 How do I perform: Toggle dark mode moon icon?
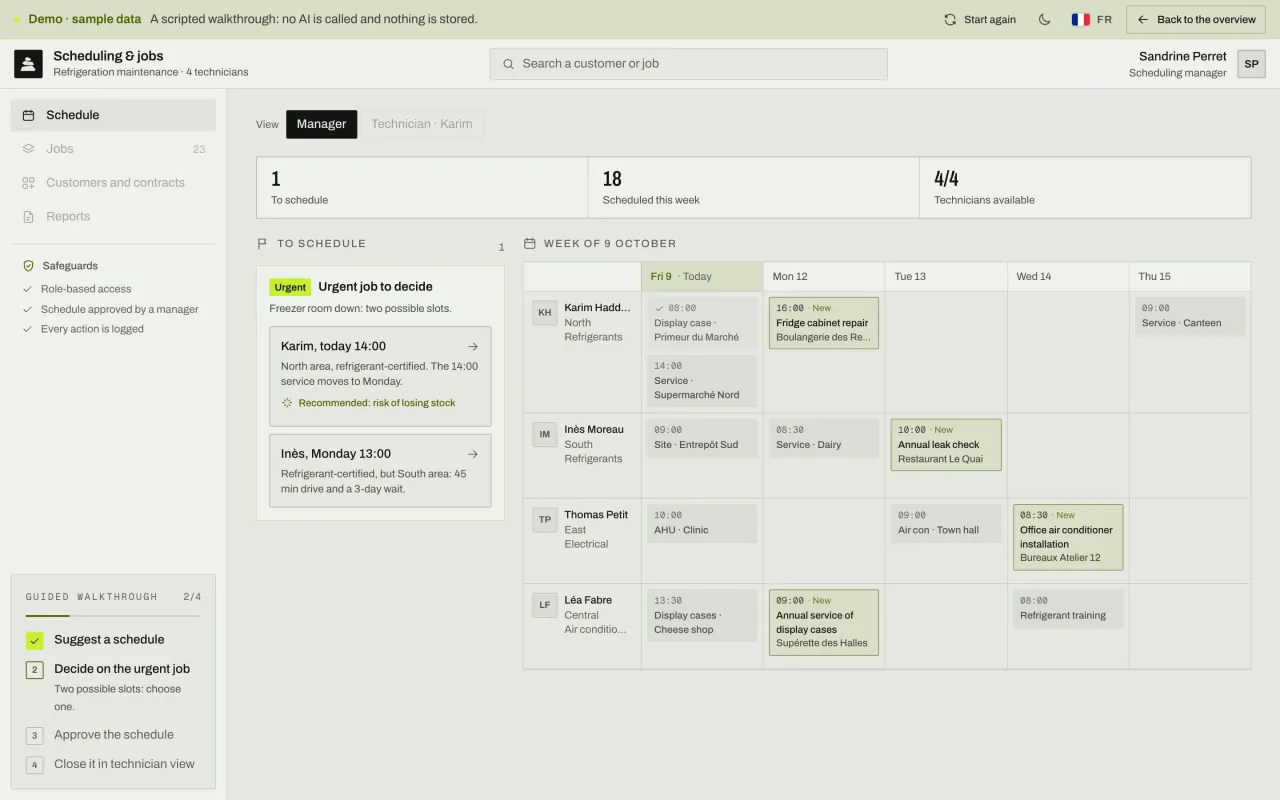tap(1045, 19)
